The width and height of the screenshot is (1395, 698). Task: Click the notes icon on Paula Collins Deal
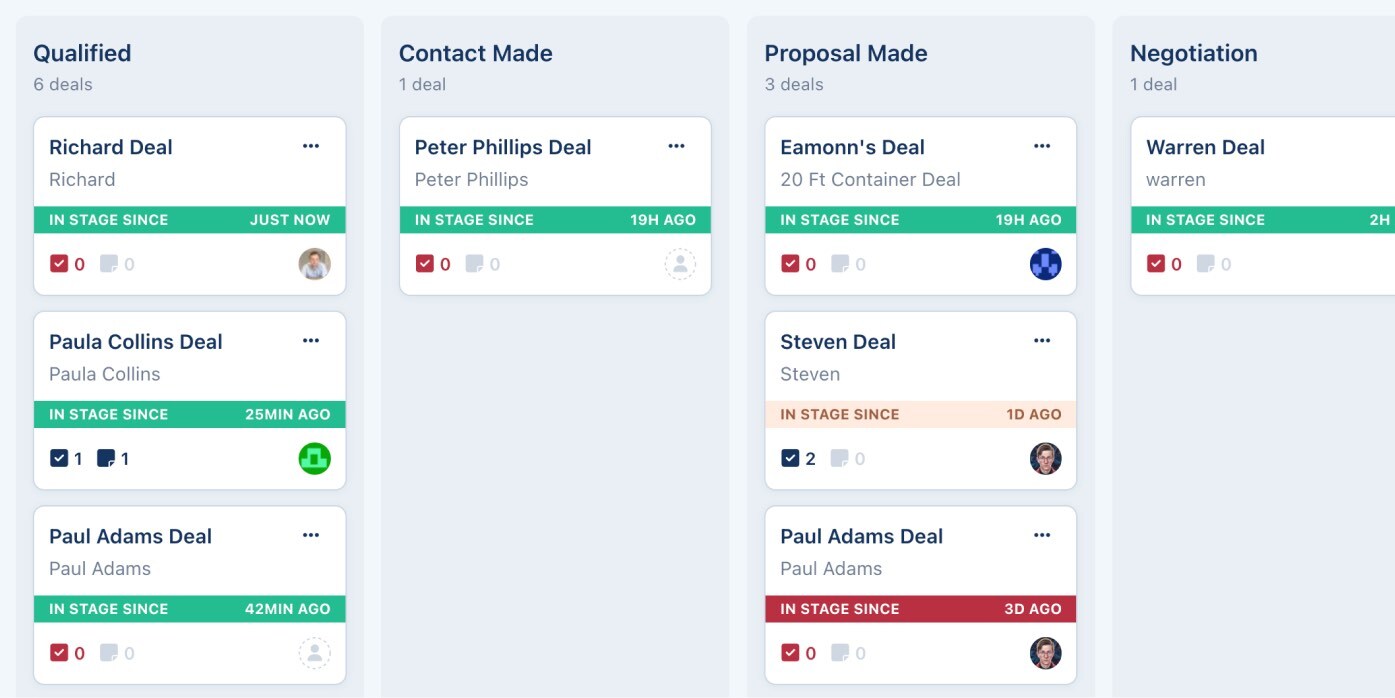pos(106,459)
